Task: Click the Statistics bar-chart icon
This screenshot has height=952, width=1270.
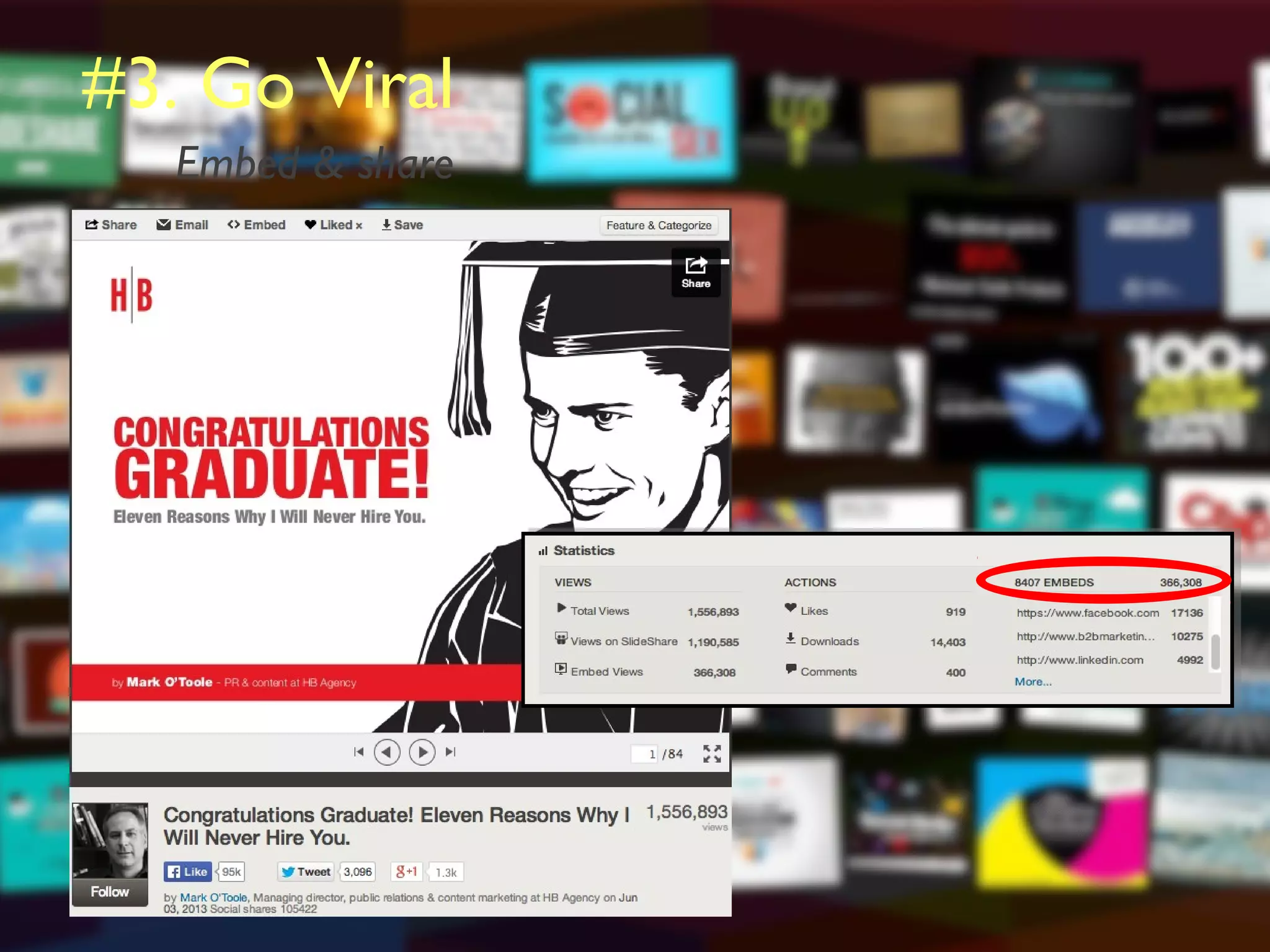Action: pyautogui.click(x=543, y=551)
